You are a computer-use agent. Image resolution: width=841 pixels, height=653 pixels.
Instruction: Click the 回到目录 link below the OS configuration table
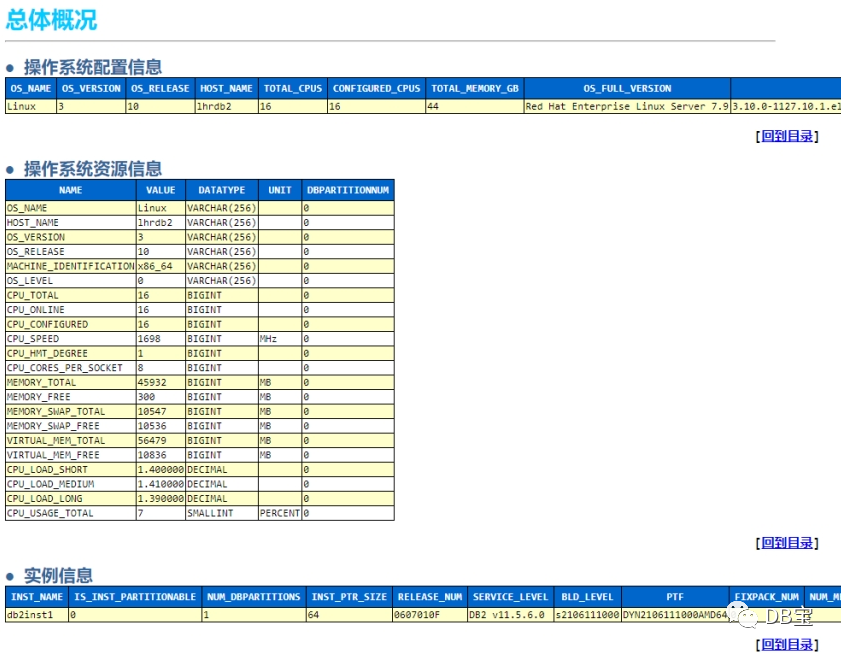tap(787, 136)
